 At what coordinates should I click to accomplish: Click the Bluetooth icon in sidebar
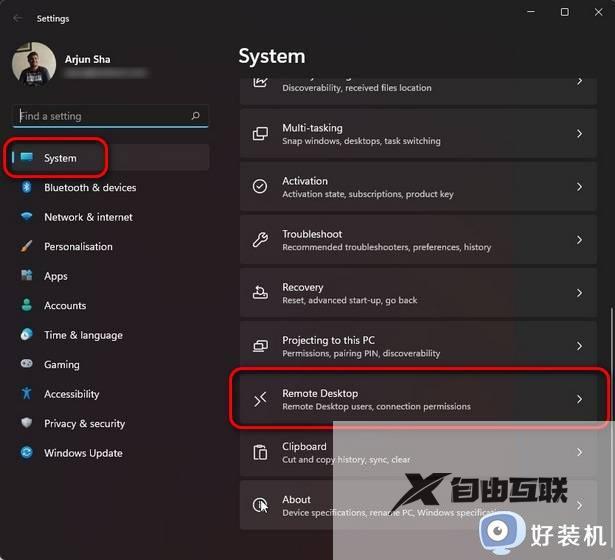point(27,187)
